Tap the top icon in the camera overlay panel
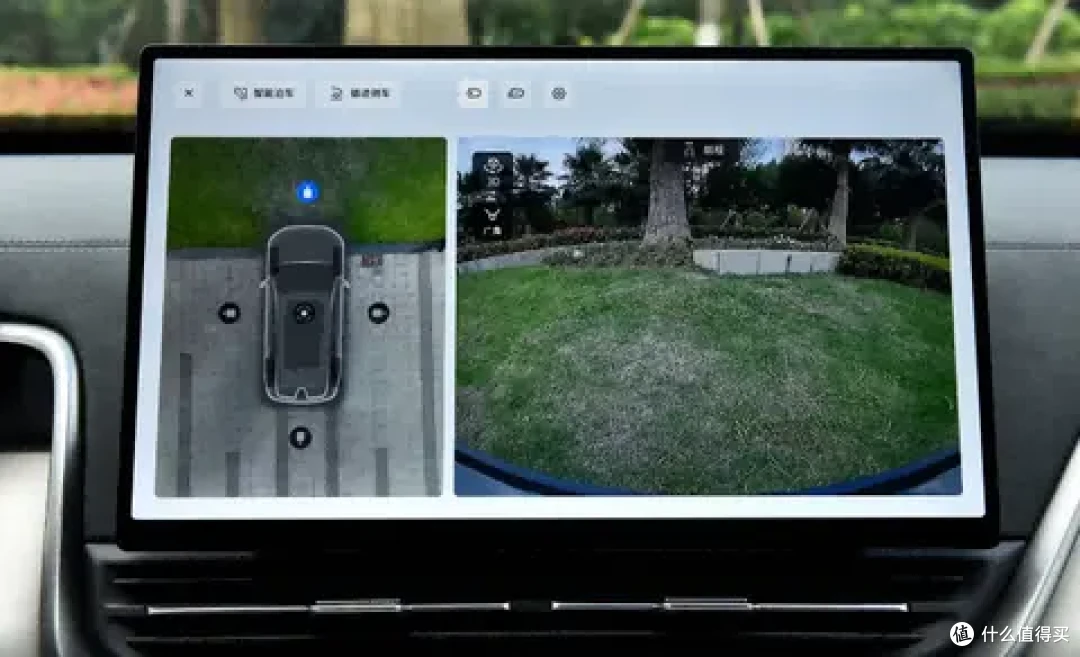Screen dimensions: 1080x657 coord(492,164)
